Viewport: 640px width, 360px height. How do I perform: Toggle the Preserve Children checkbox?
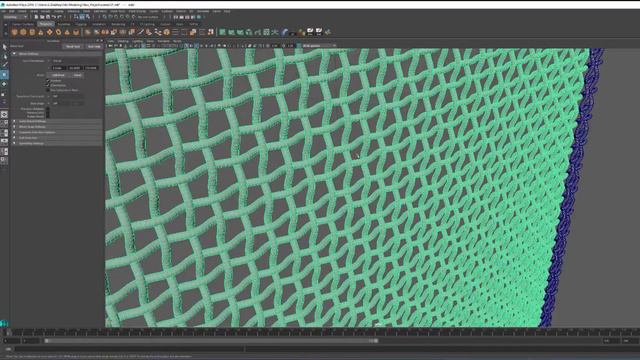48,109
